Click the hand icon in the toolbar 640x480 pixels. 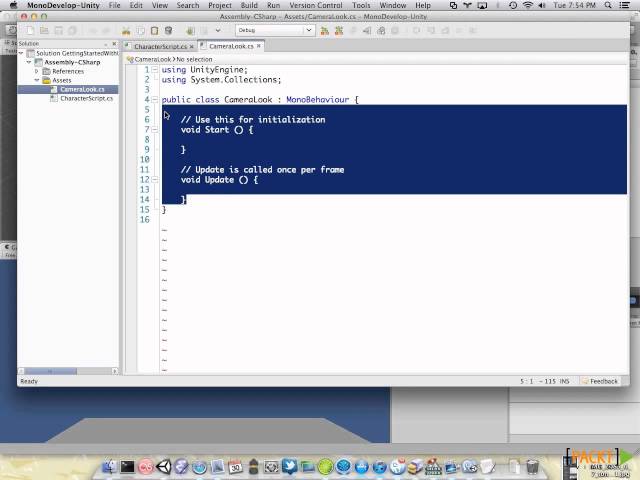coord(190,31)
